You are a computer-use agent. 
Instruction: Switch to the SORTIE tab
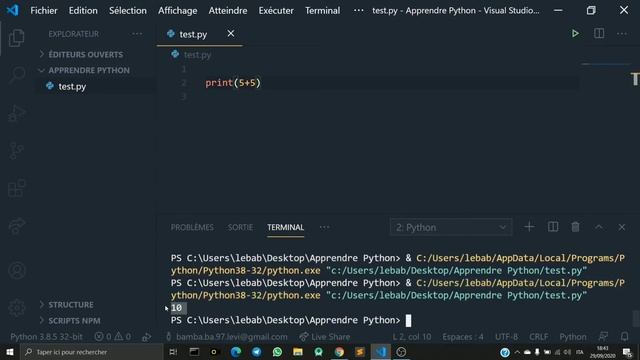point(240,227)
